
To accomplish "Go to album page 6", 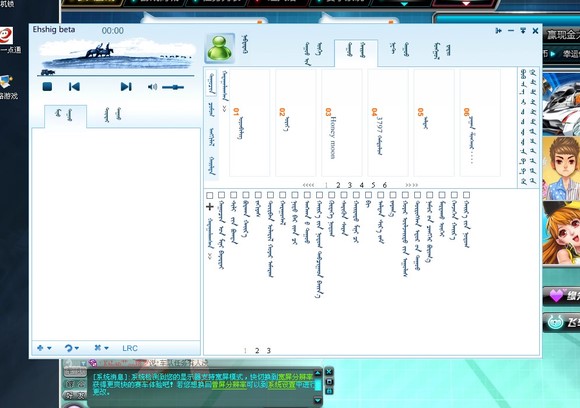I will (x=385, y=185).
